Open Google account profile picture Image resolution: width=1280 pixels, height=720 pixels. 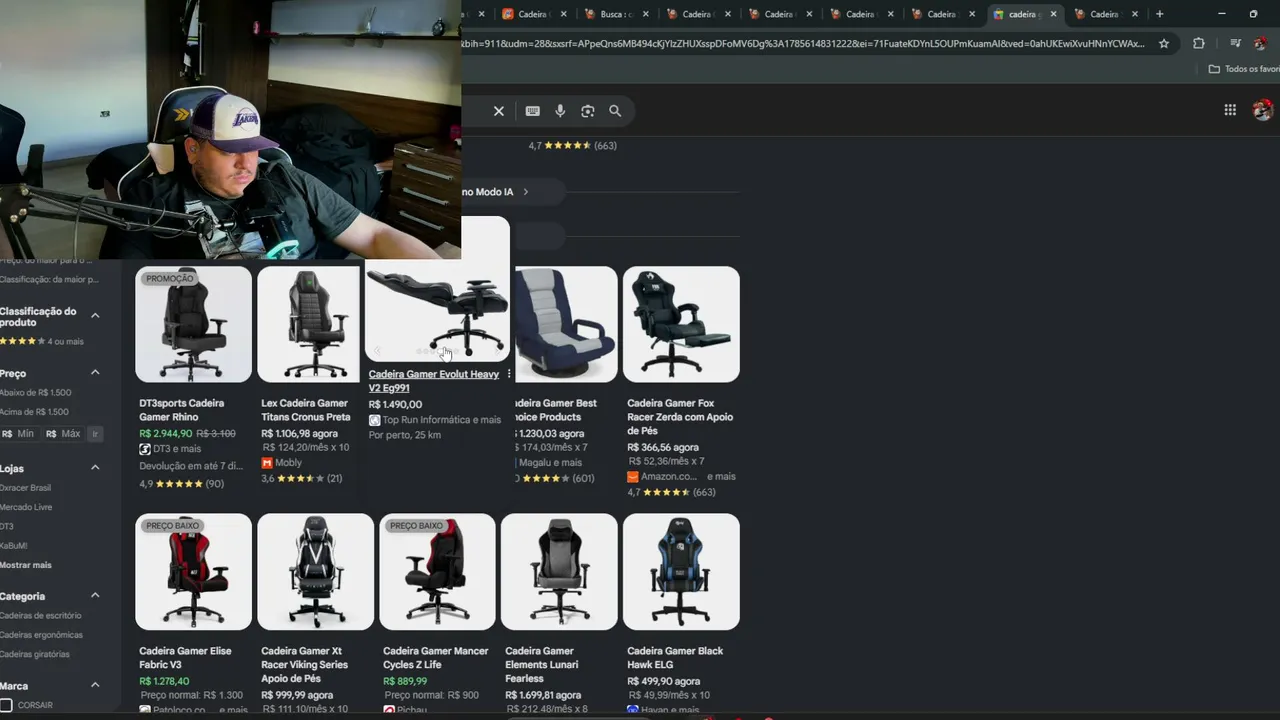click(x=1263, y=110)
